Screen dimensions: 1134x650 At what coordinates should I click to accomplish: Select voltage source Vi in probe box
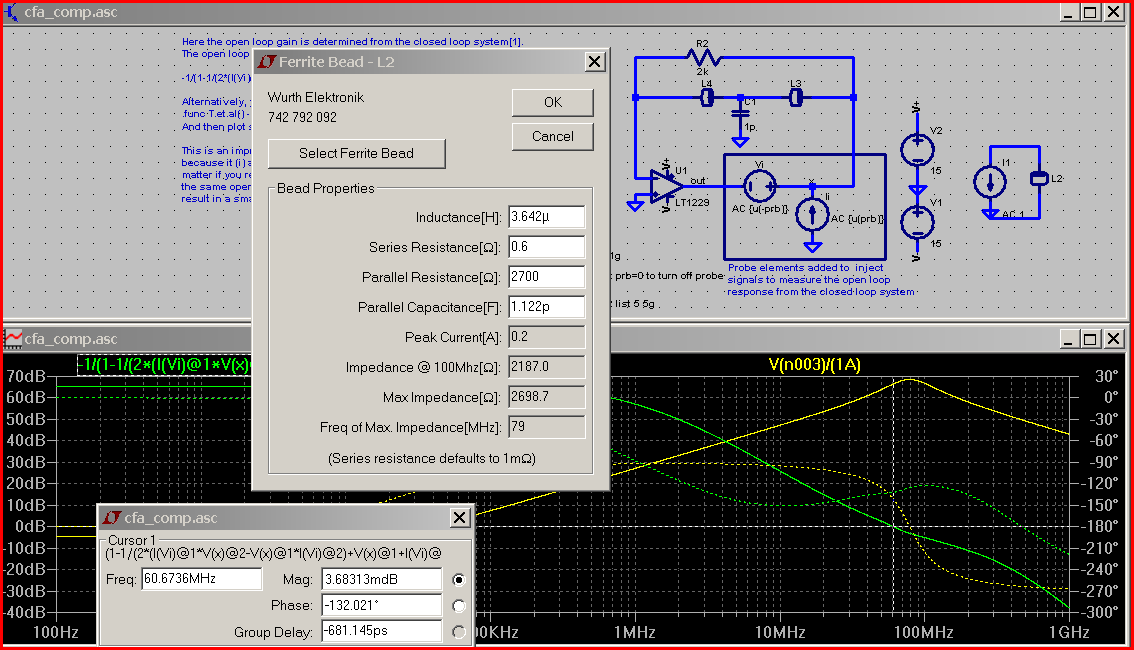pos(759,187)
